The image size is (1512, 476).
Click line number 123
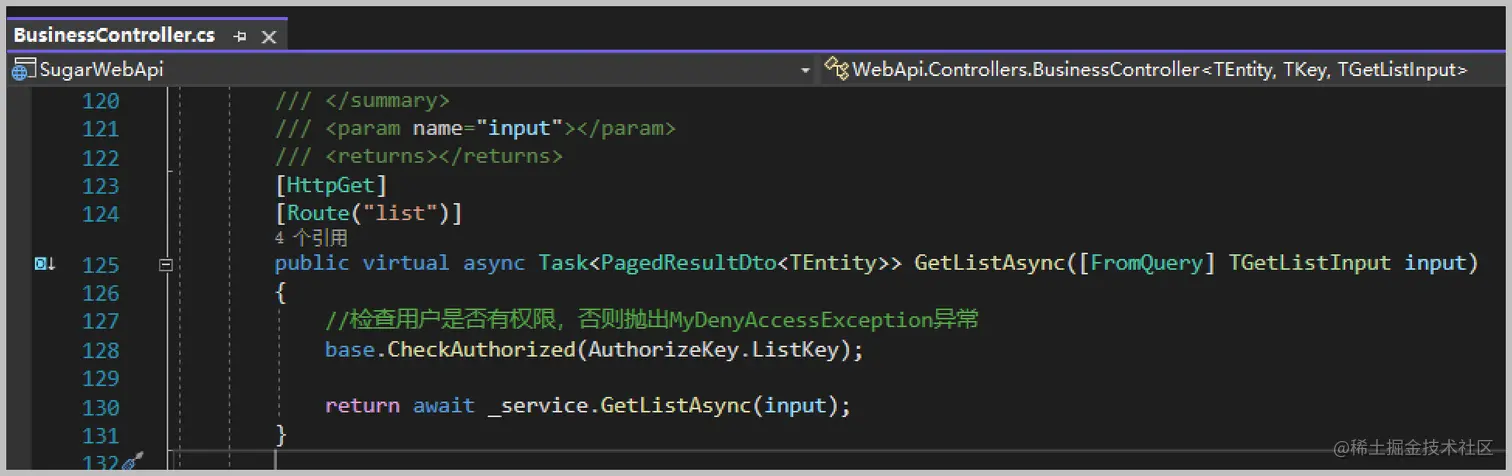[100, 186]
